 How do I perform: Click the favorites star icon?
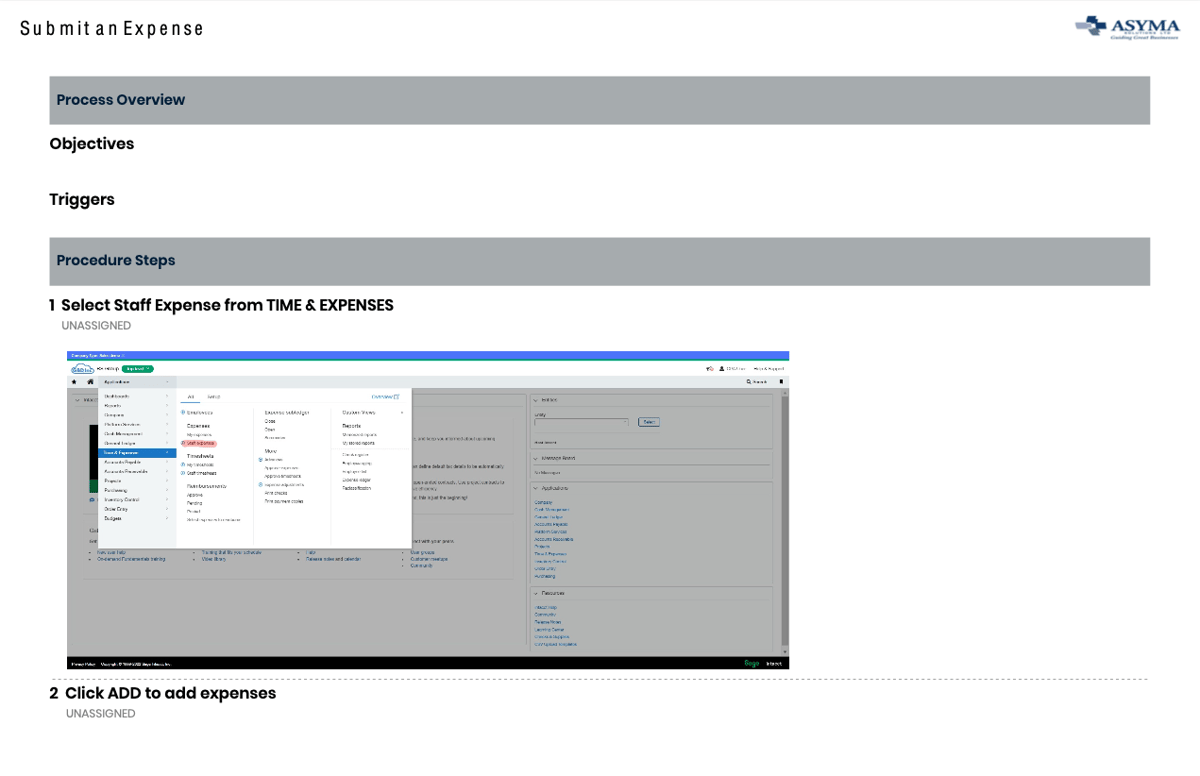point(74,381)
